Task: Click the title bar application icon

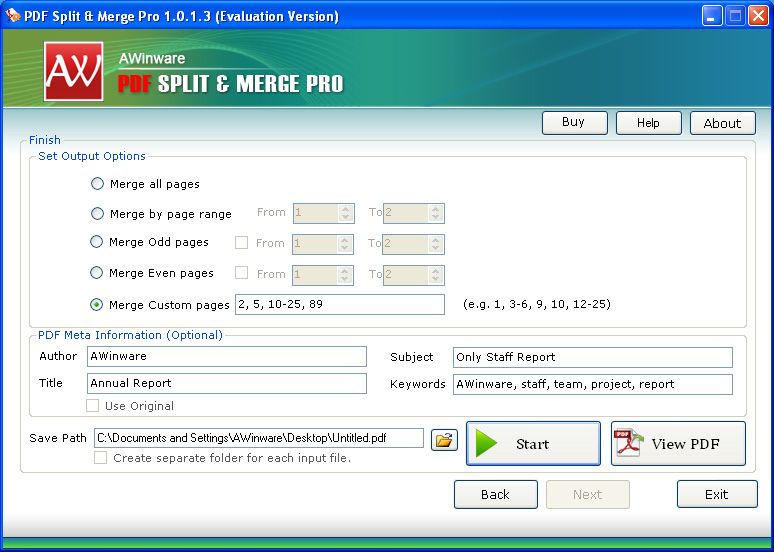Action: [x=13, y=16]
